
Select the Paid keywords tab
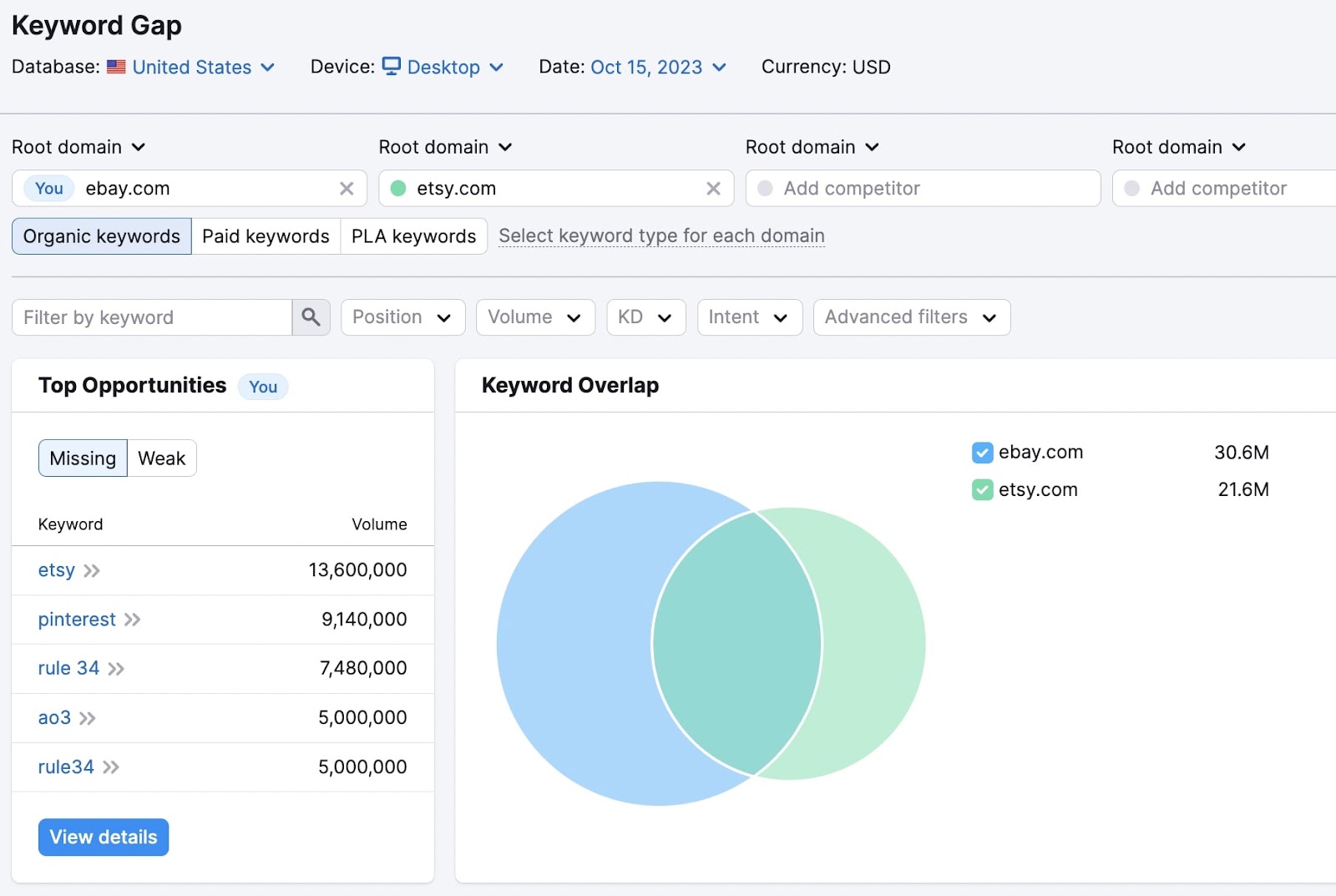click(266, 236)
